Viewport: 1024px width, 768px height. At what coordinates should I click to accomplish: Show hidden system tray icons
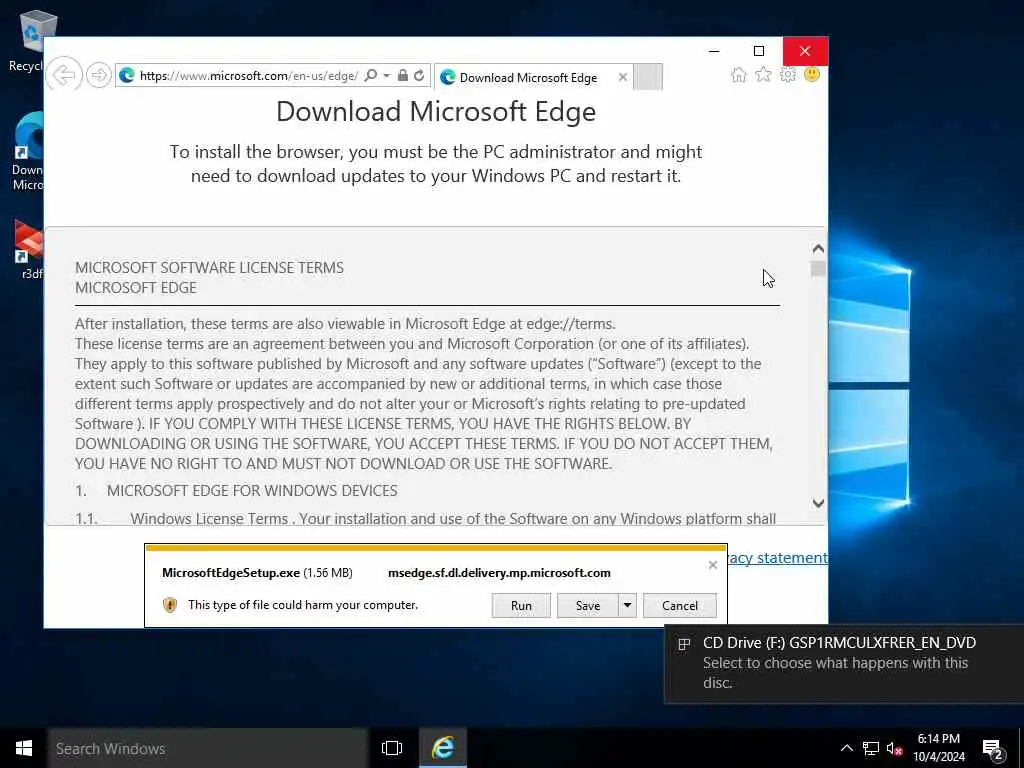[846, 748]
